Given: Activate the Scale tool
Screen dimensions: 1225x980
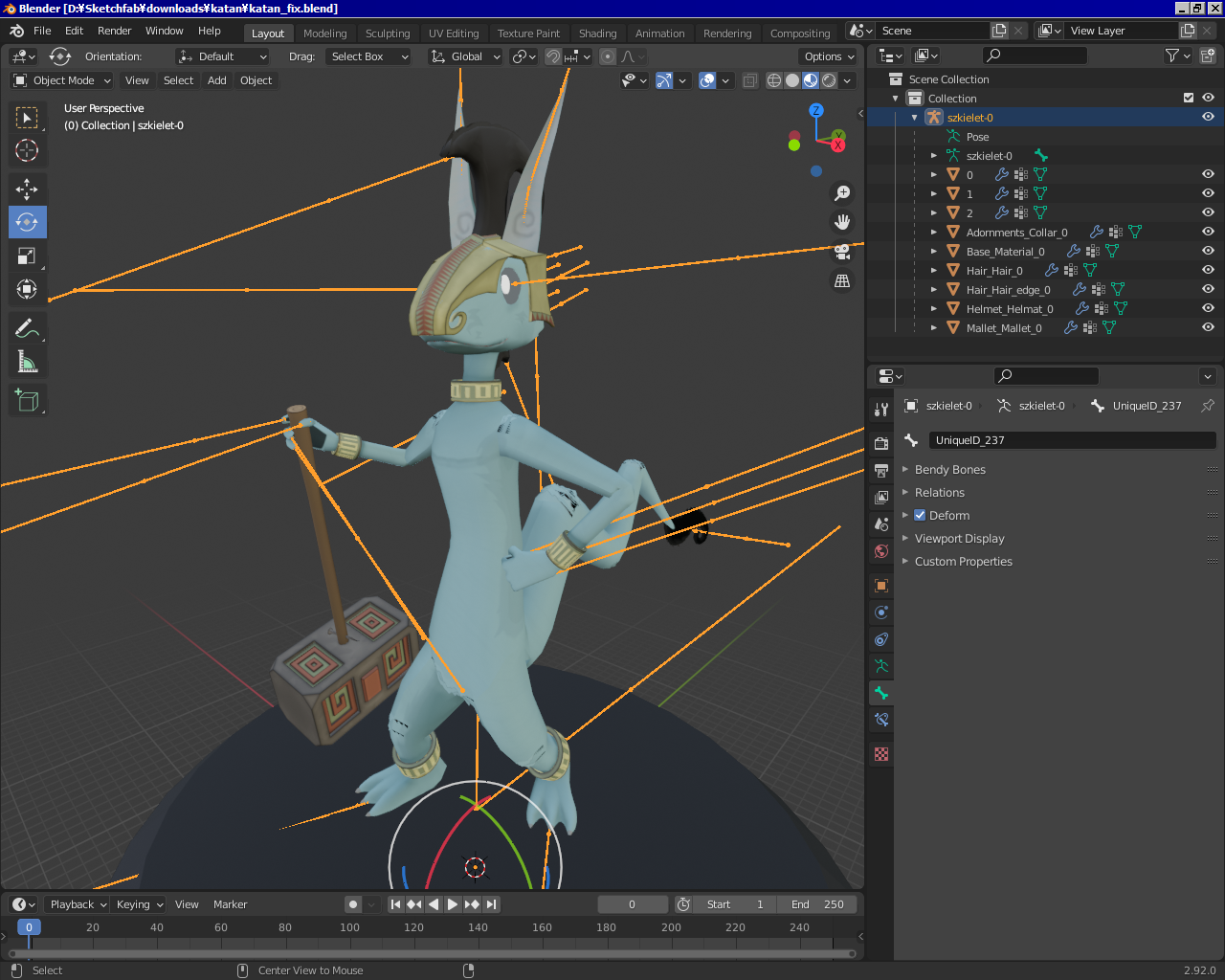Looking at the screenshot, I should 27,256.
